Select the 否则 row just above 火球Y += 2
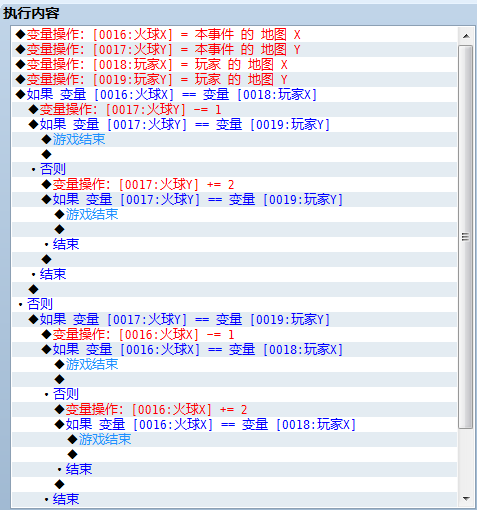The image size is (477, 510). tap(234, 169)
